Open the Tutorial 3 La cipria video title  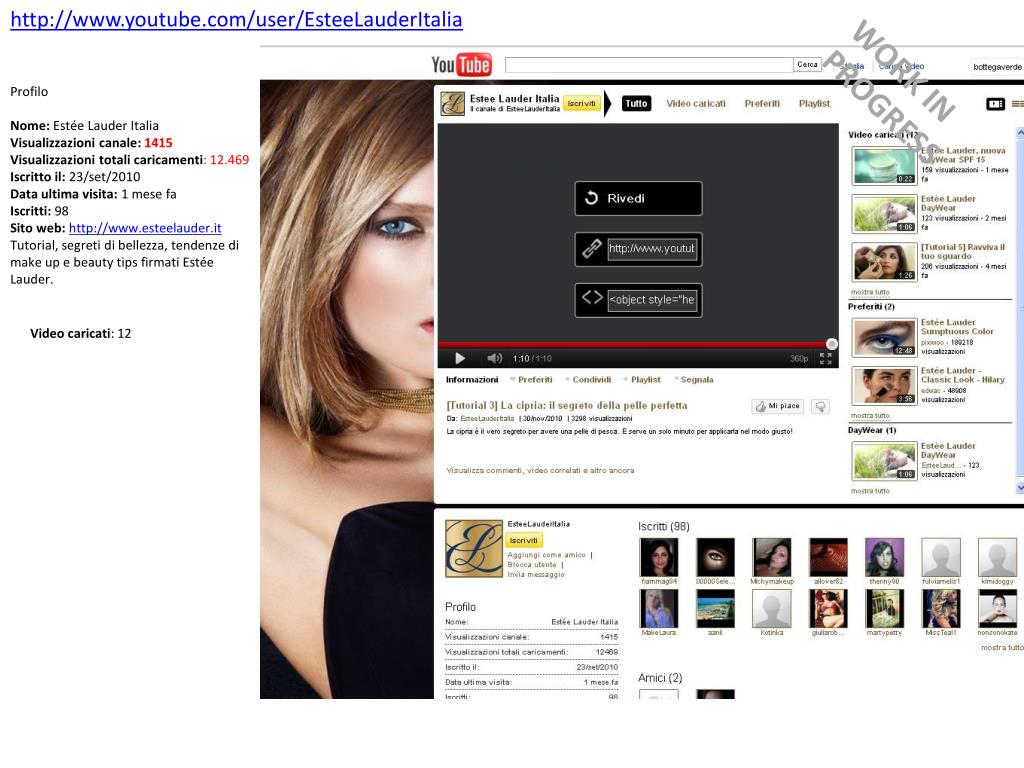coord(567,406)
